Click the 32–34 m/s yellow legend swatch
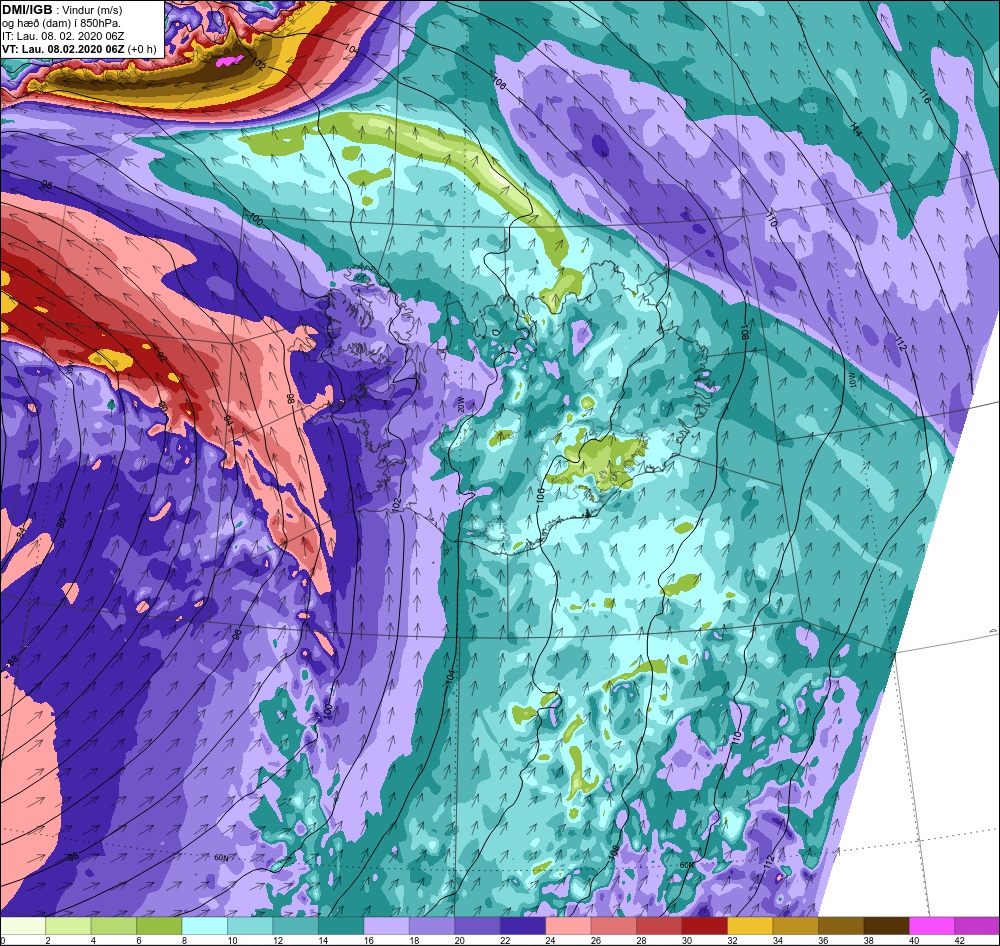This screenshot has height=946, width=1000. [749, 926]
